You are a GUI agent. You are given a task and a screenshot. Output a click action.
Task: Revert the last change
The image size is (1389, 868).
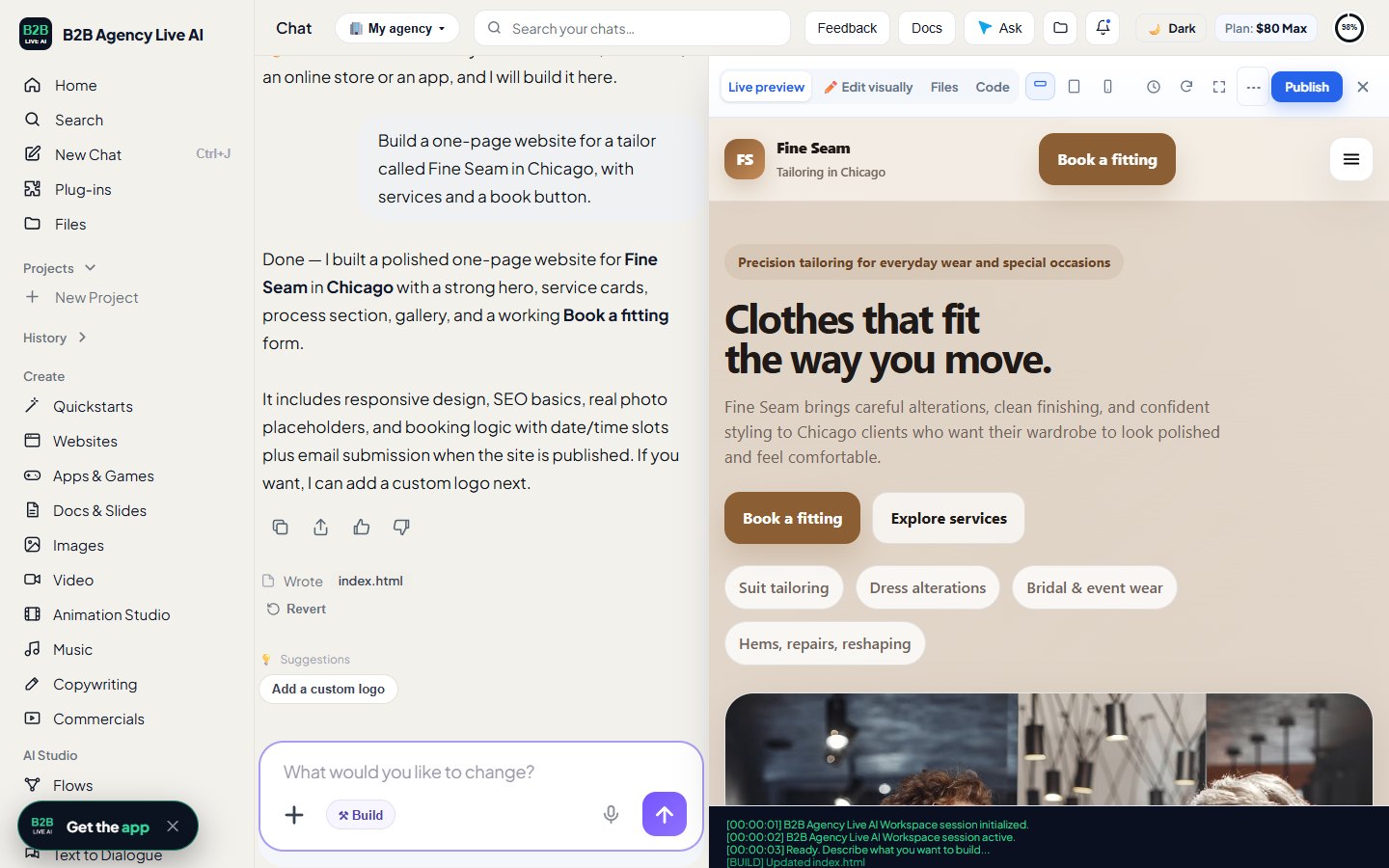pyautogui.click(x=297, y=609)
